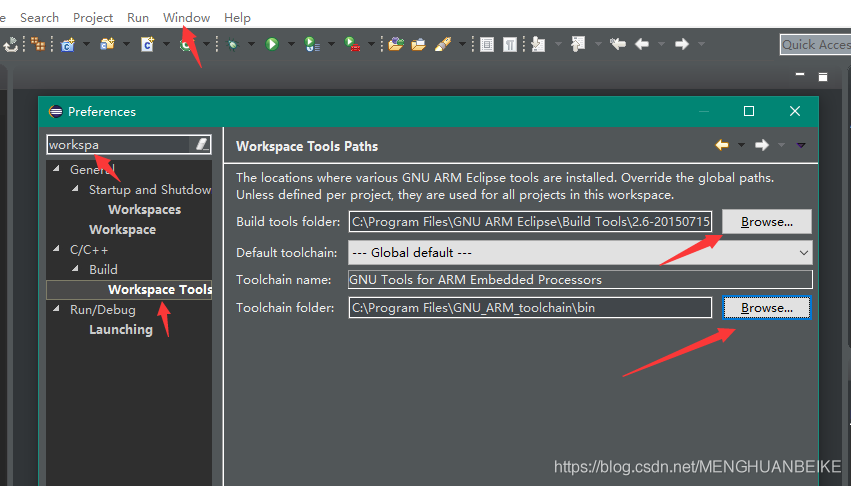851x486 pixels.
Task: Collapse the Startup and Shutdown node
Action: [x=75, y=189]
